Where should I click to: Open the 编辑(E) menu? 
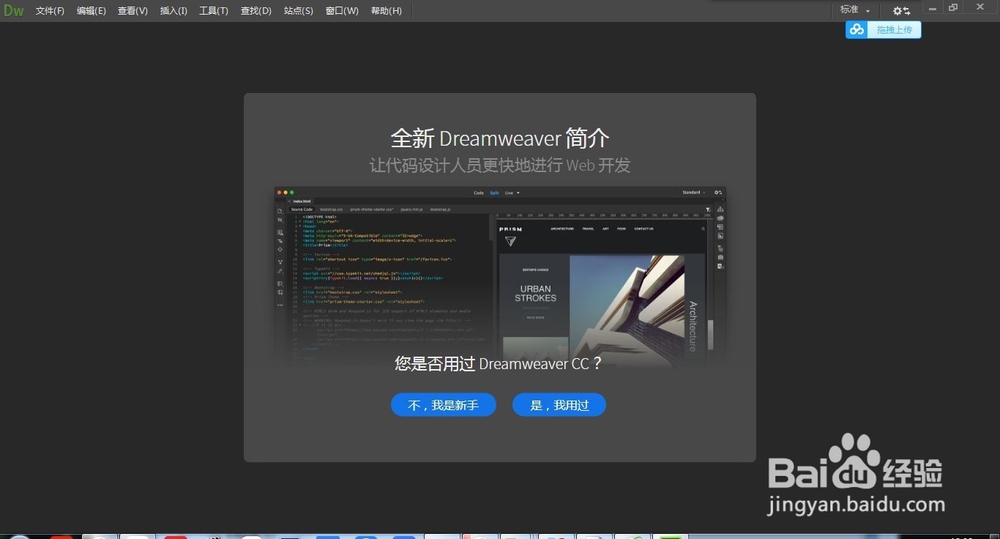pyautogui.click(x=91, y=11)
